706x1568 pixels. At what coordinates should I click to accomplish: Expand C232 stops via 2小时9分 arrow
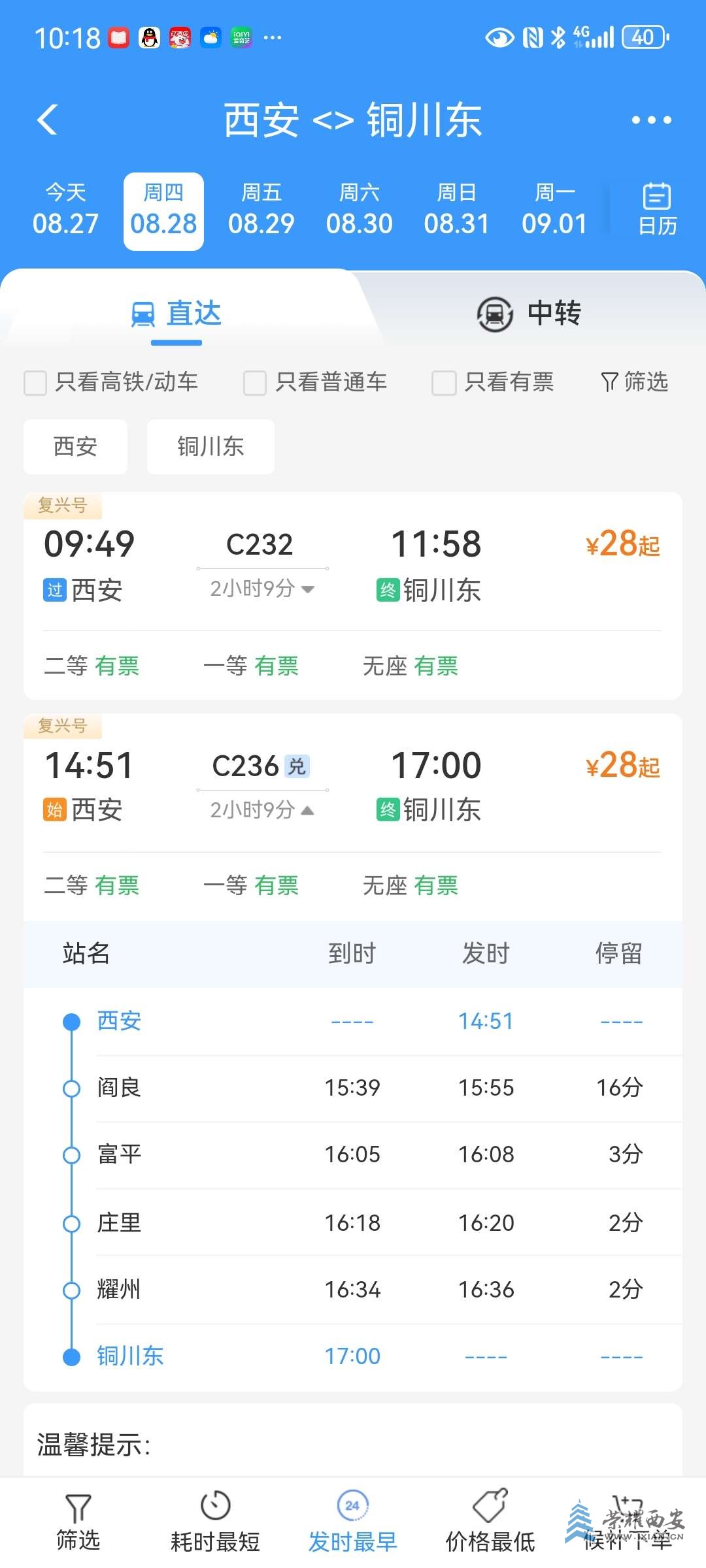[307, 589]
